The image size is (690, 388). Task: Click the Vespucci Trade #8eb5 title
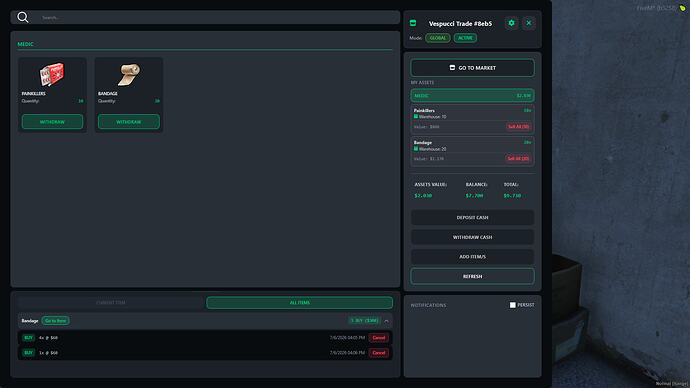[x=460, y=23]
